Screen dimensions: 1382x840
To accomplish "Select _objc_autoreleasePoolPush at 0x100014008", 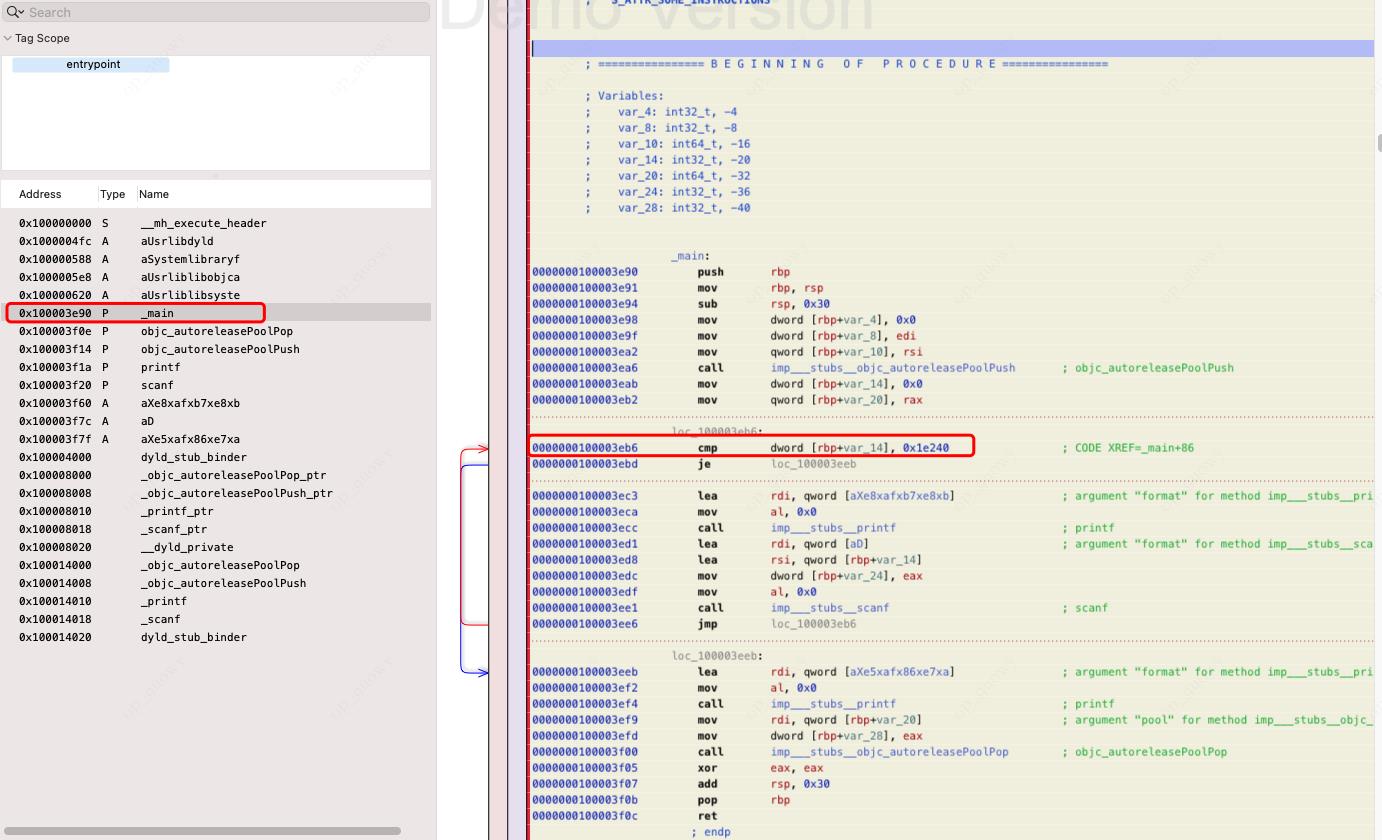I will click(216, 583).
